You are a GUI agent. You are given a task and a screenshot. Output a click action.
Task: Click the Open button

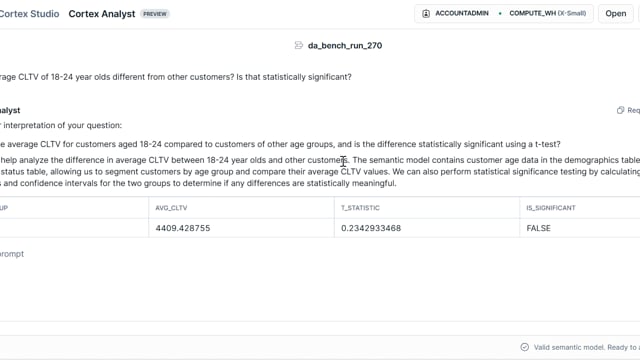(x=616, y=13)
